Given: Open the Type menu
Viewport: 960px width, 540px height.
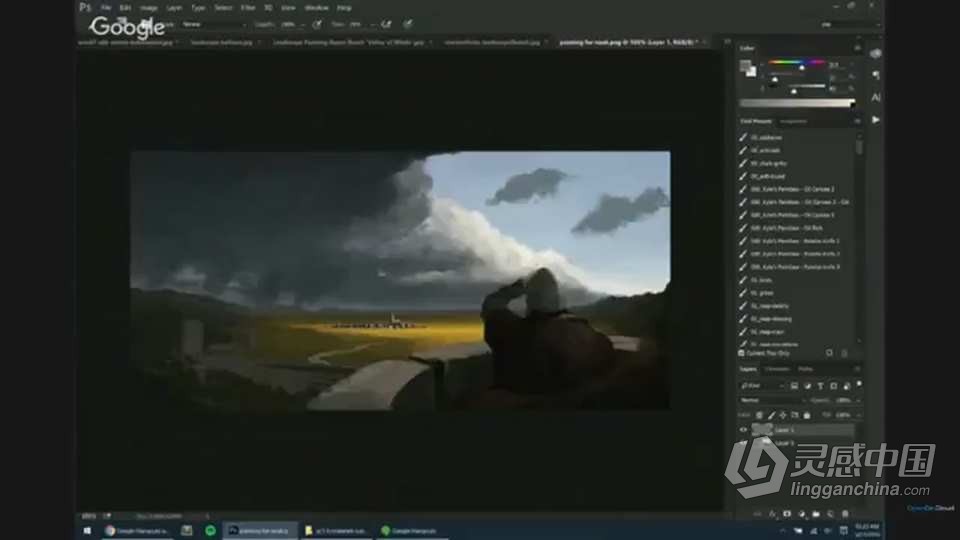Looking at the screenshot, I should pos(198,8).
